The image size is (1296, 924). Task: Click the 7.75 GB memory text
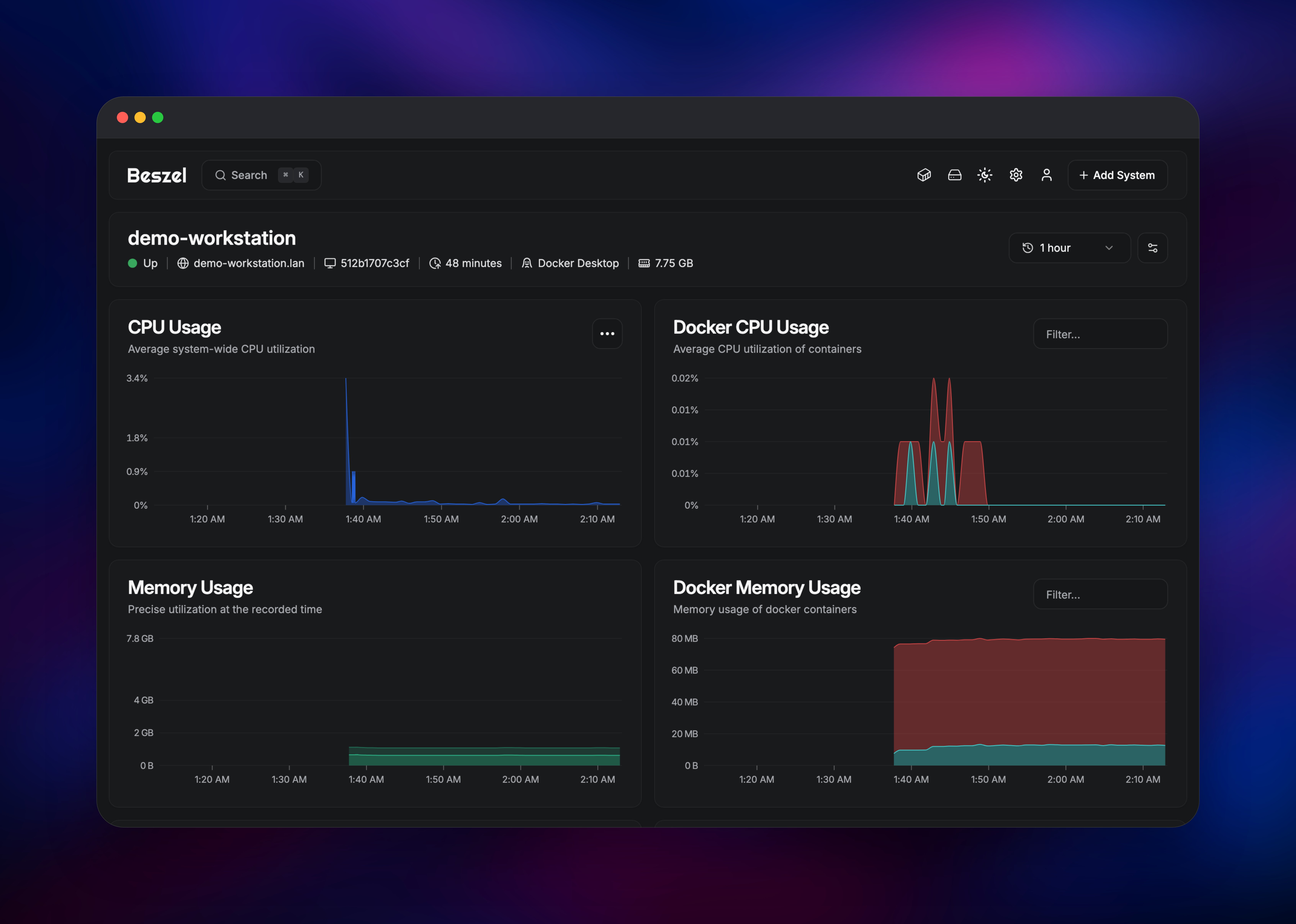(x=674, y=263)
